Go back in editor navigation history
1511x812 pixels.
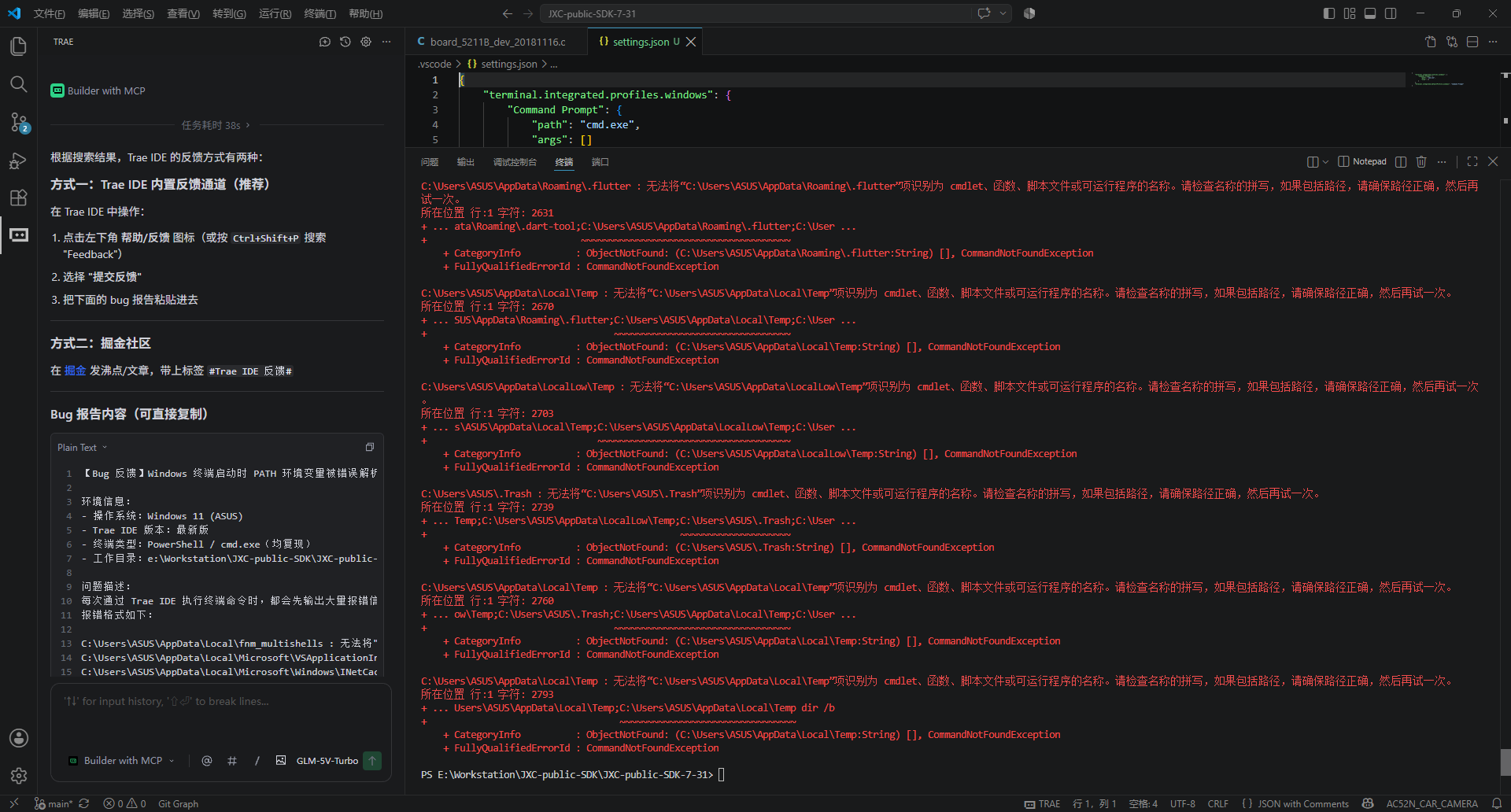click(508, 13)
